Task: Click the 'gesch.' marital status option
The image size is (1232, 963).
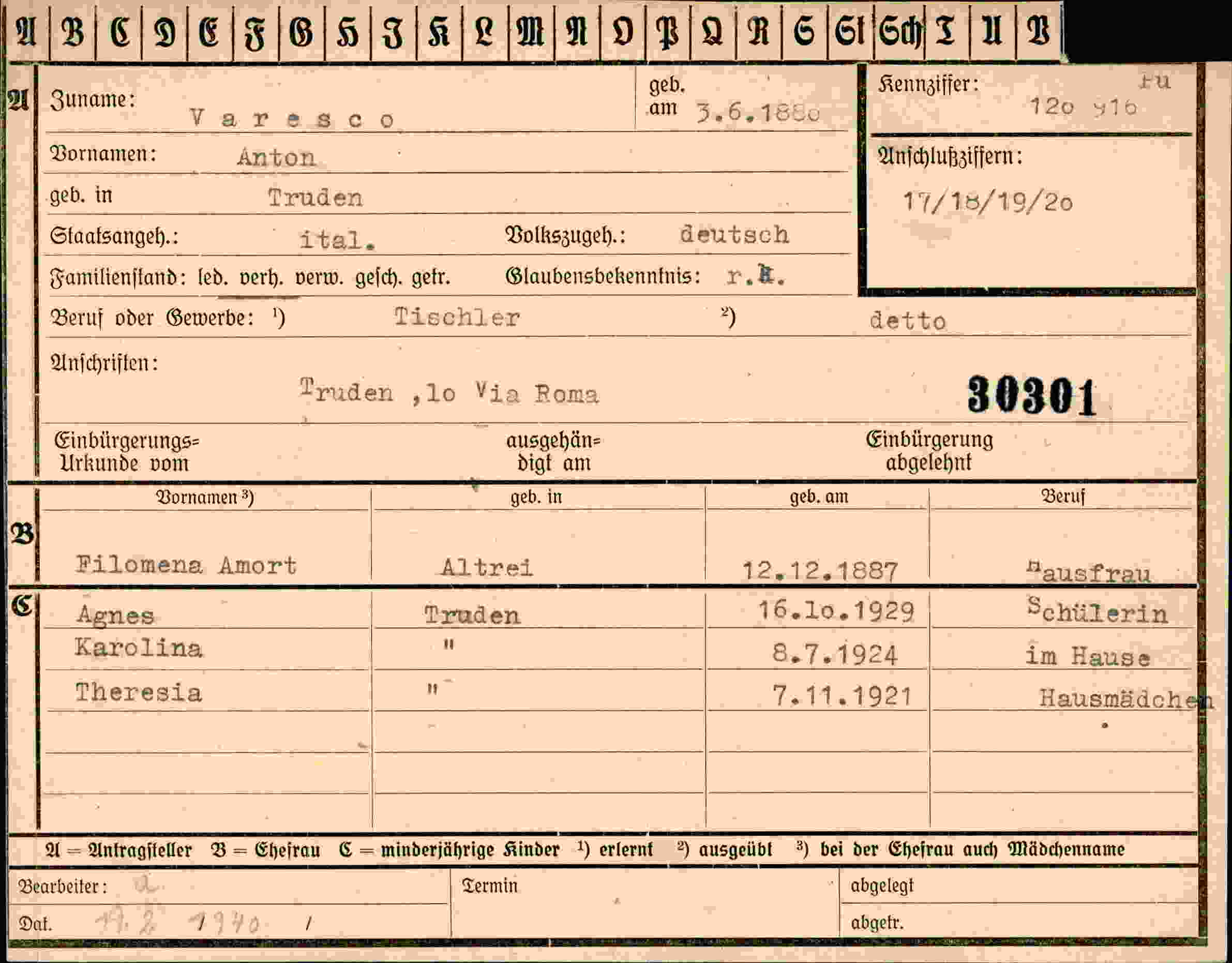Action: point(378,278)
